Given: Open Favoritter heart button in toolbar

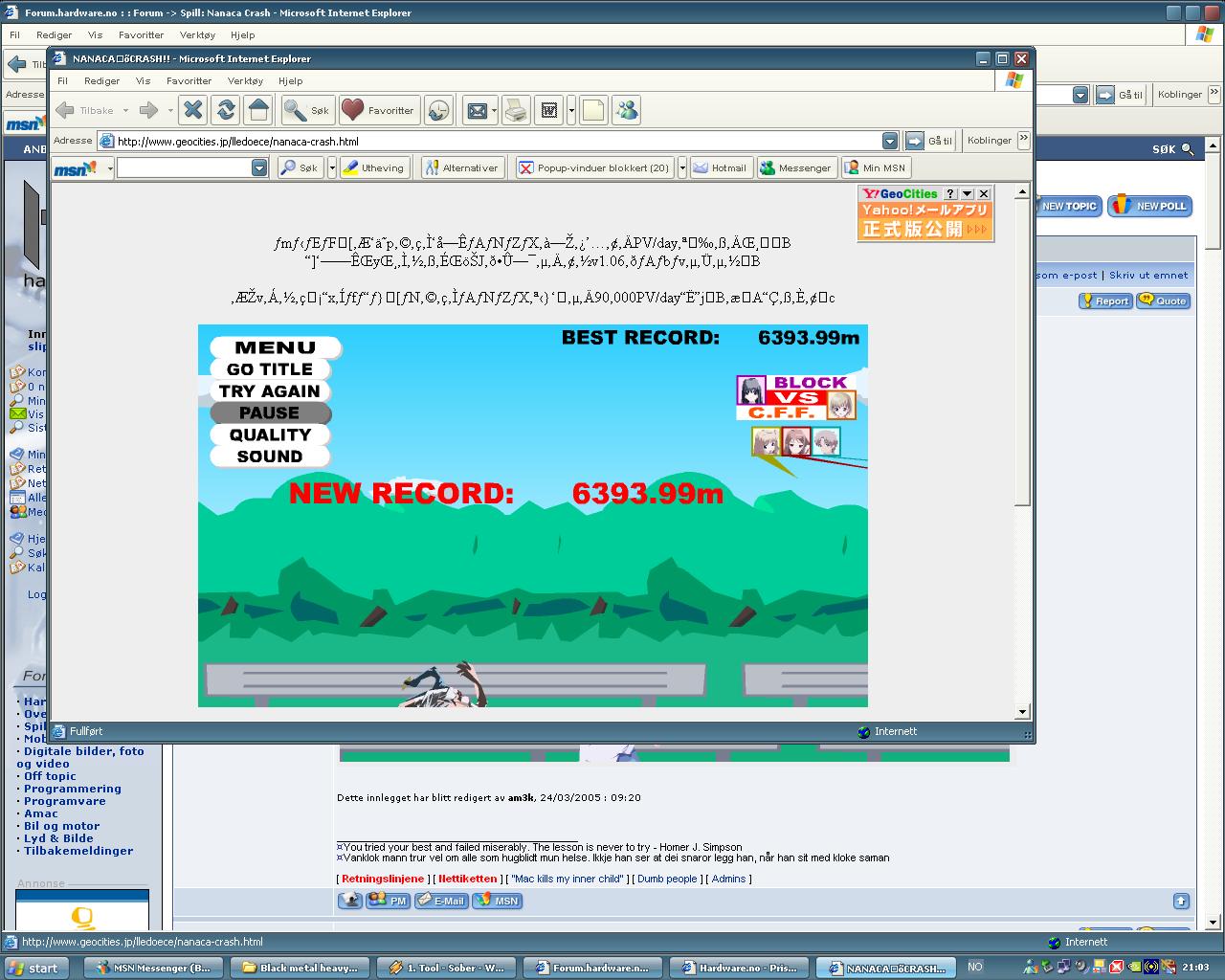Looking at the screenshot, I should point(378,110).
